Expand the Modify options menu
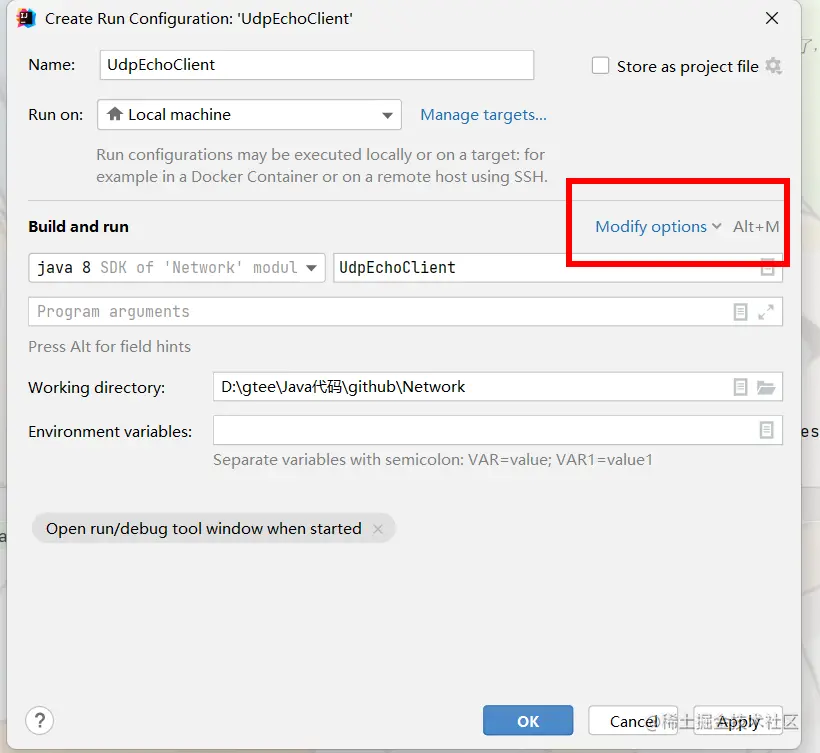This screenshot has height=753, width=820. [658, 226]
